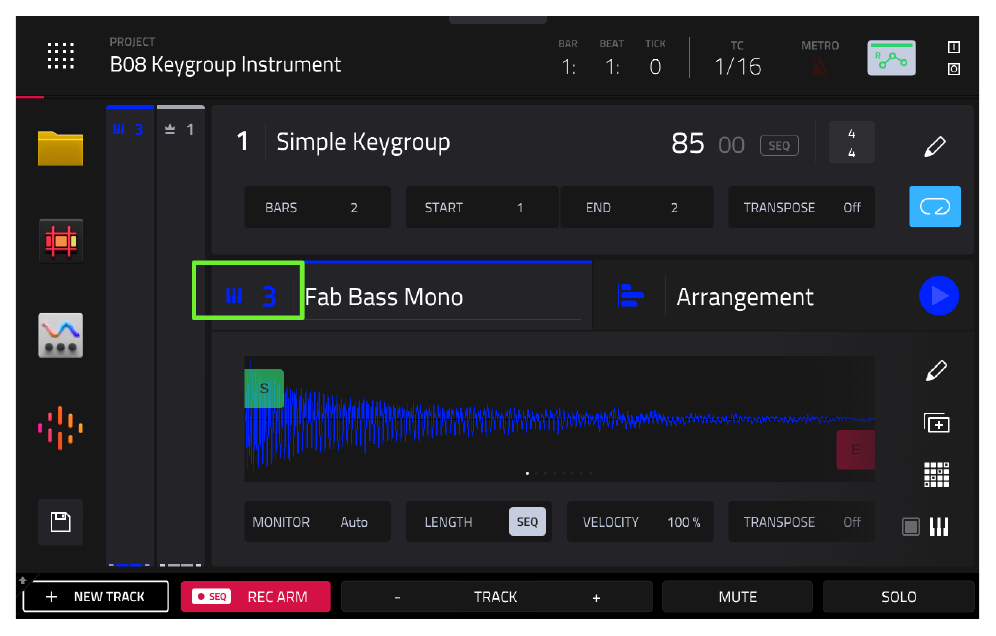
Task: Select the piano keys mode icon
Action: 939,527
